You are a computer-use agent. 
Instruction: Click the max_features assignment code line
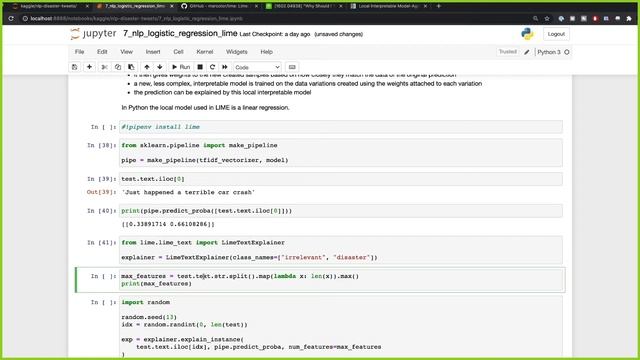click(x=240, y=276)
